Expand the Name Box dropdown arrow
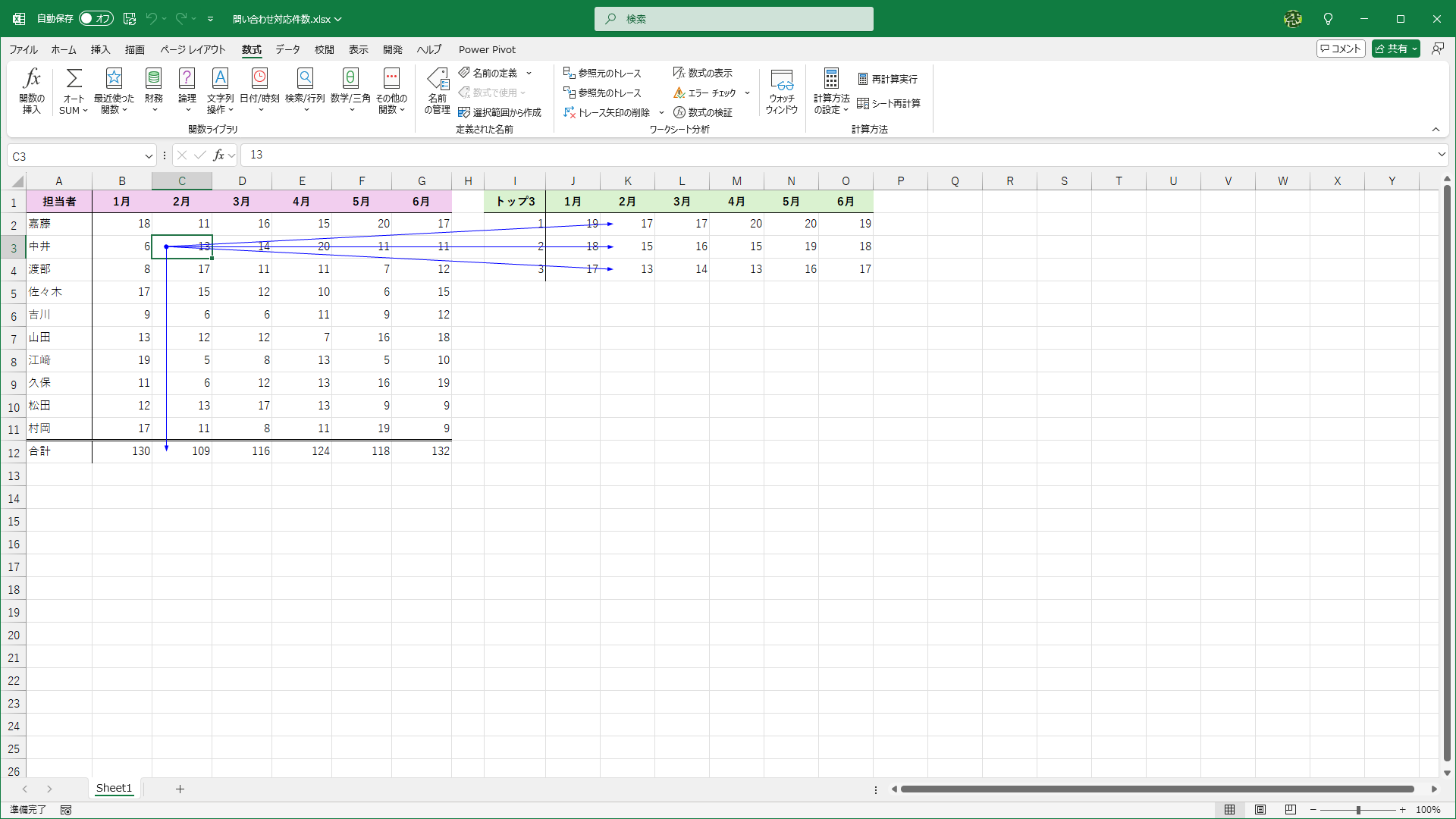Screen dimensions: 1456x819 [149, 156]
